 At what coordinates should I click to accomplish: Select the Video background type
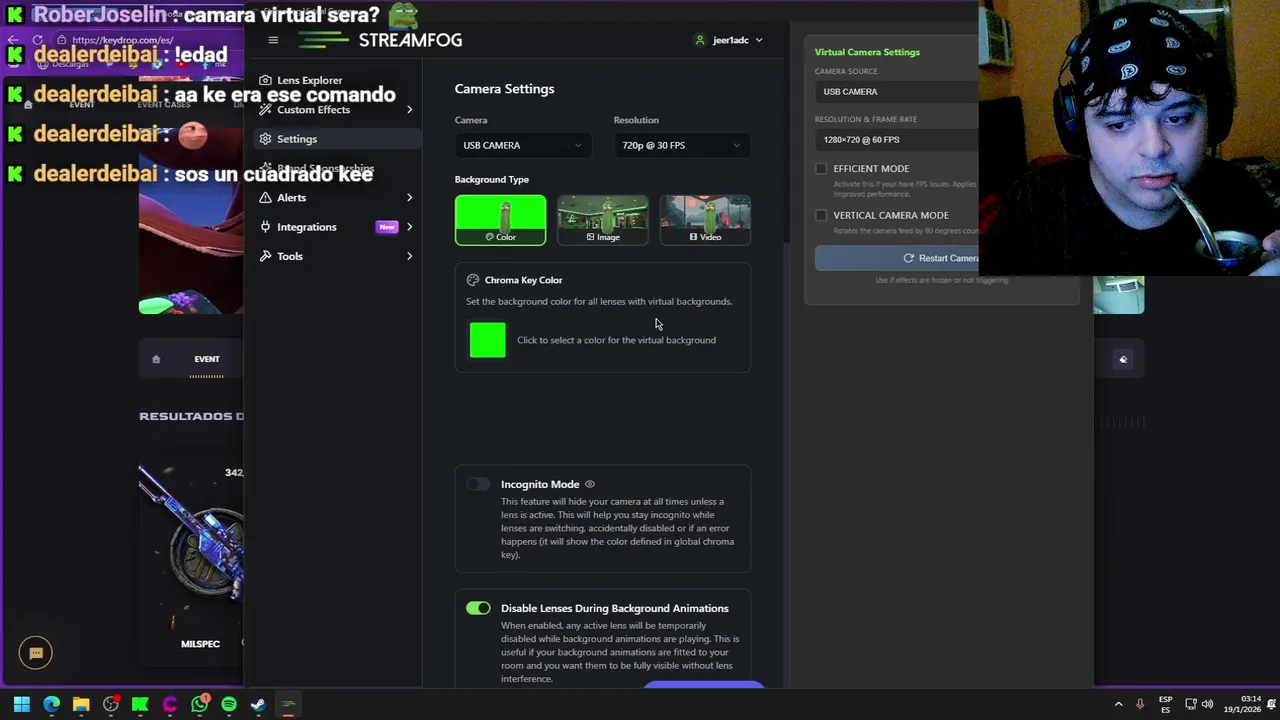705,220
